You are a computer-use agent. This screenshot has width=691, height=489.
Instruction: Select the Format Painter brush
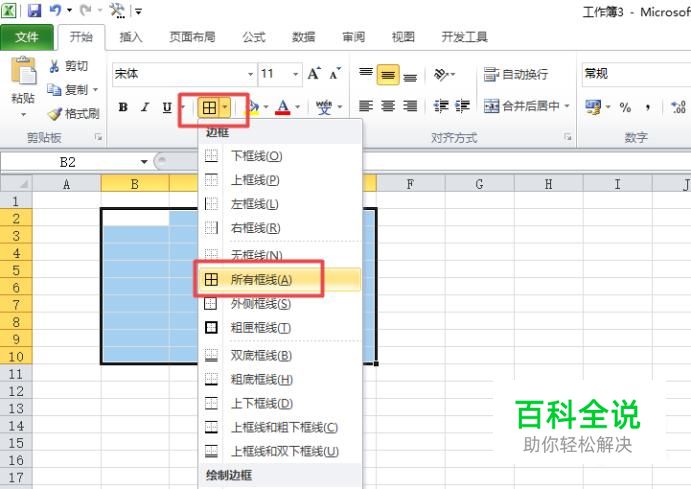pos(55,114)
